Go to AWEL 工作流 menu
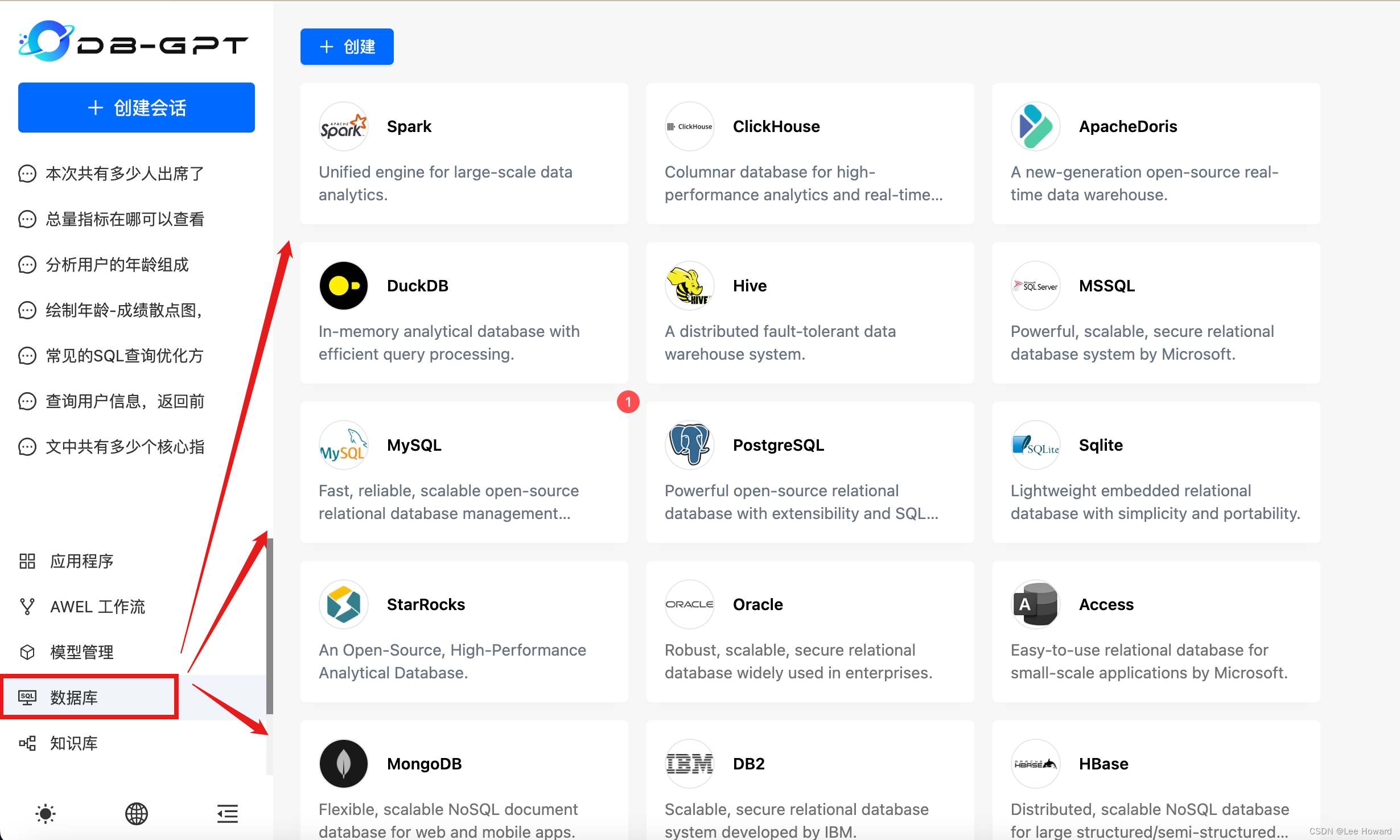The image size is (1400, 840). point(97,607)
